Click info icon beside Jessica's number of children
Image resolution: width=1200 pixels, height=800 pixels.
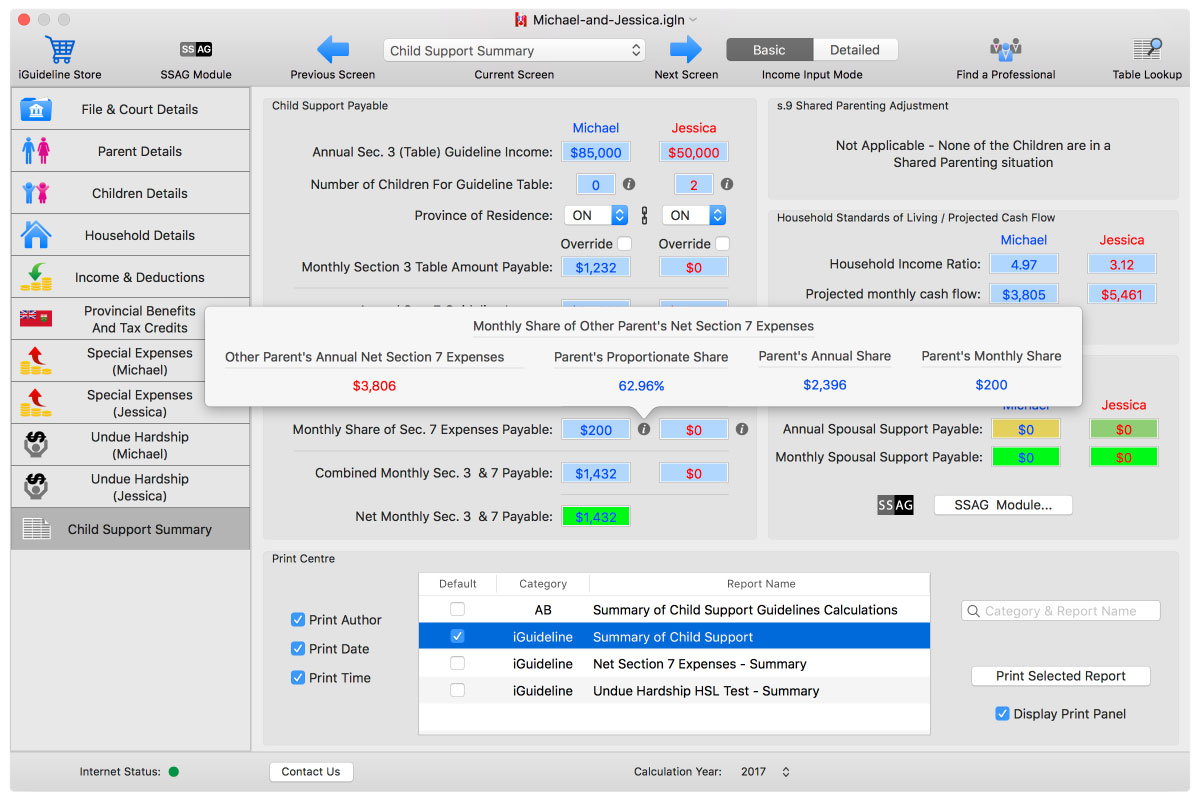pyautogui.click(x=727, y=185)
